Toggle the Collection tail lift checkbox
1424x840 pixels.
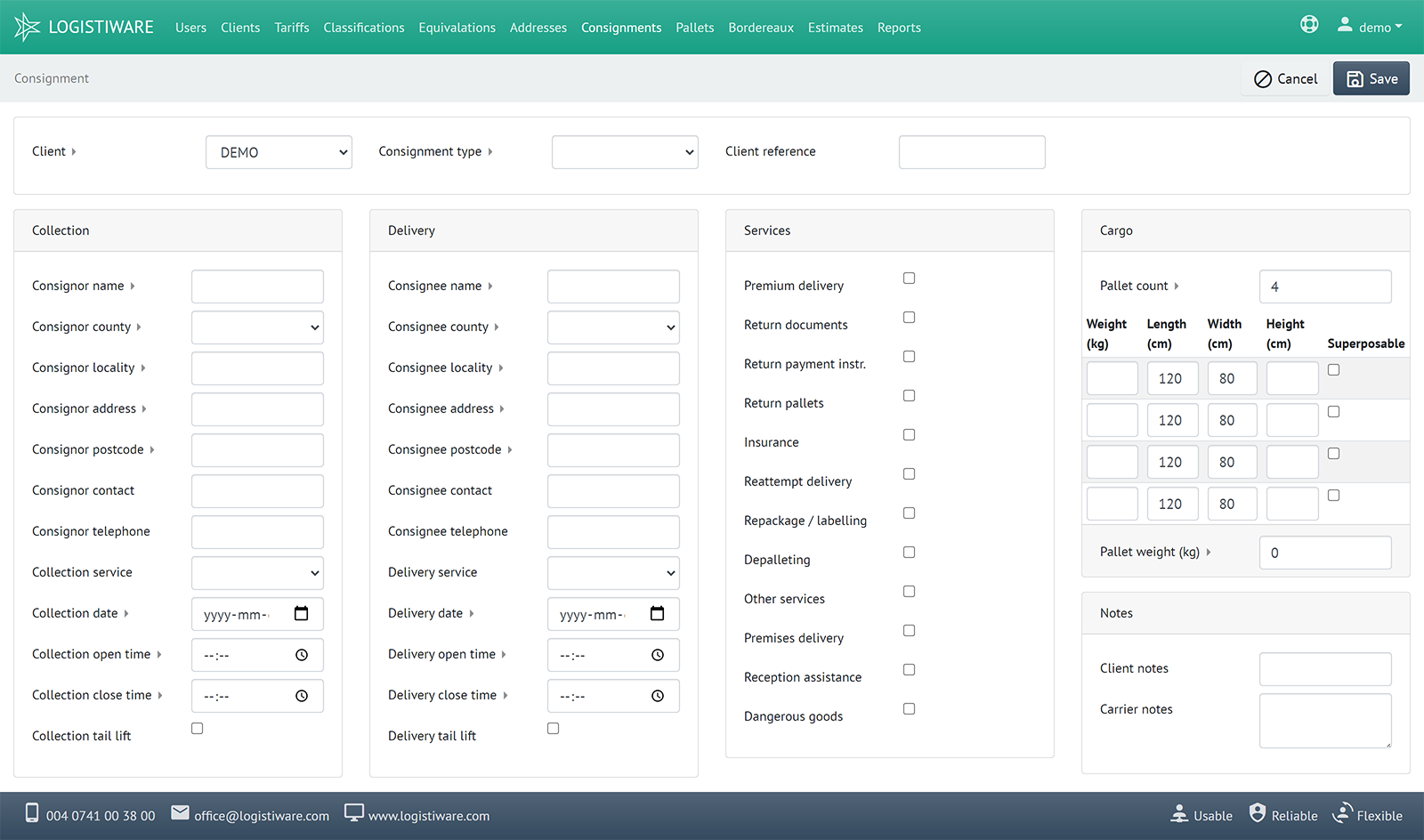click(198, 729)
